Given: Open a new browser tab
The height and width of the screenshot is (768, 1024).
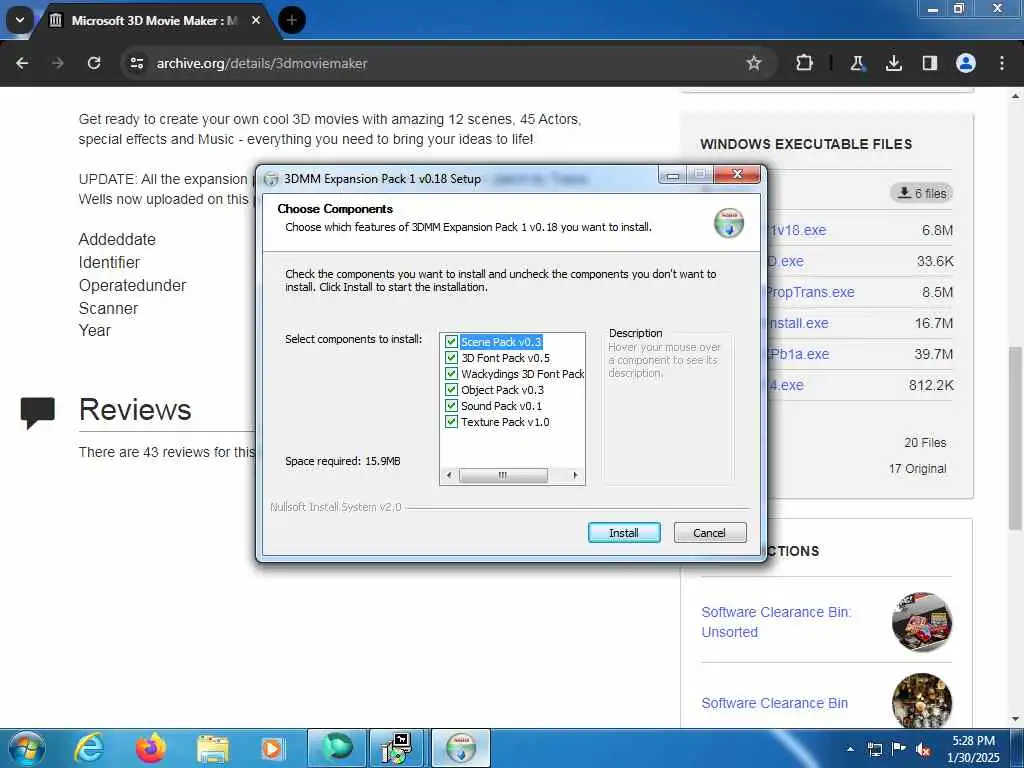Looking at the screenshot, I should [x=292, y=20].
